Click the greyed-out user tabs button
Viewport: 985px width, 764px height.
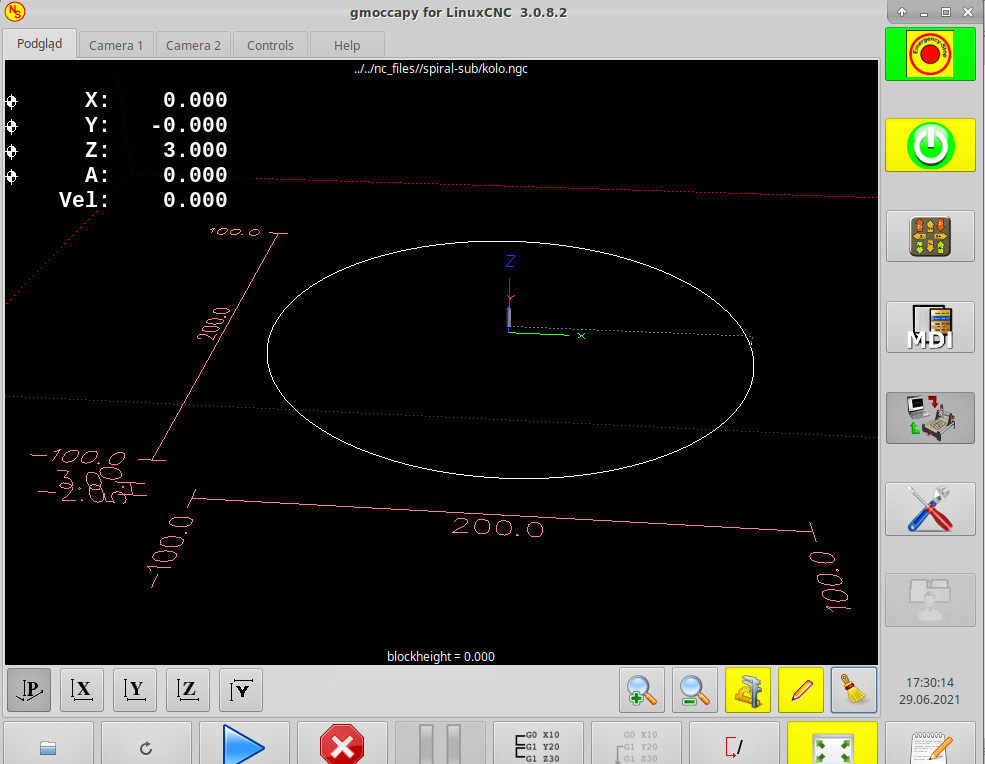coord(930,599)
